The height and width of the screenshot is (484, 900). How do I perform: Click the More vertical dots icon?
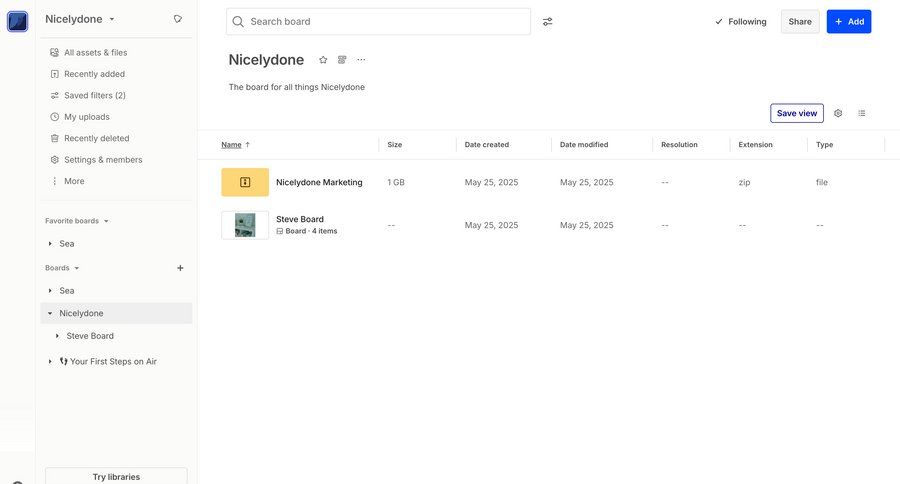pos(55,181)
